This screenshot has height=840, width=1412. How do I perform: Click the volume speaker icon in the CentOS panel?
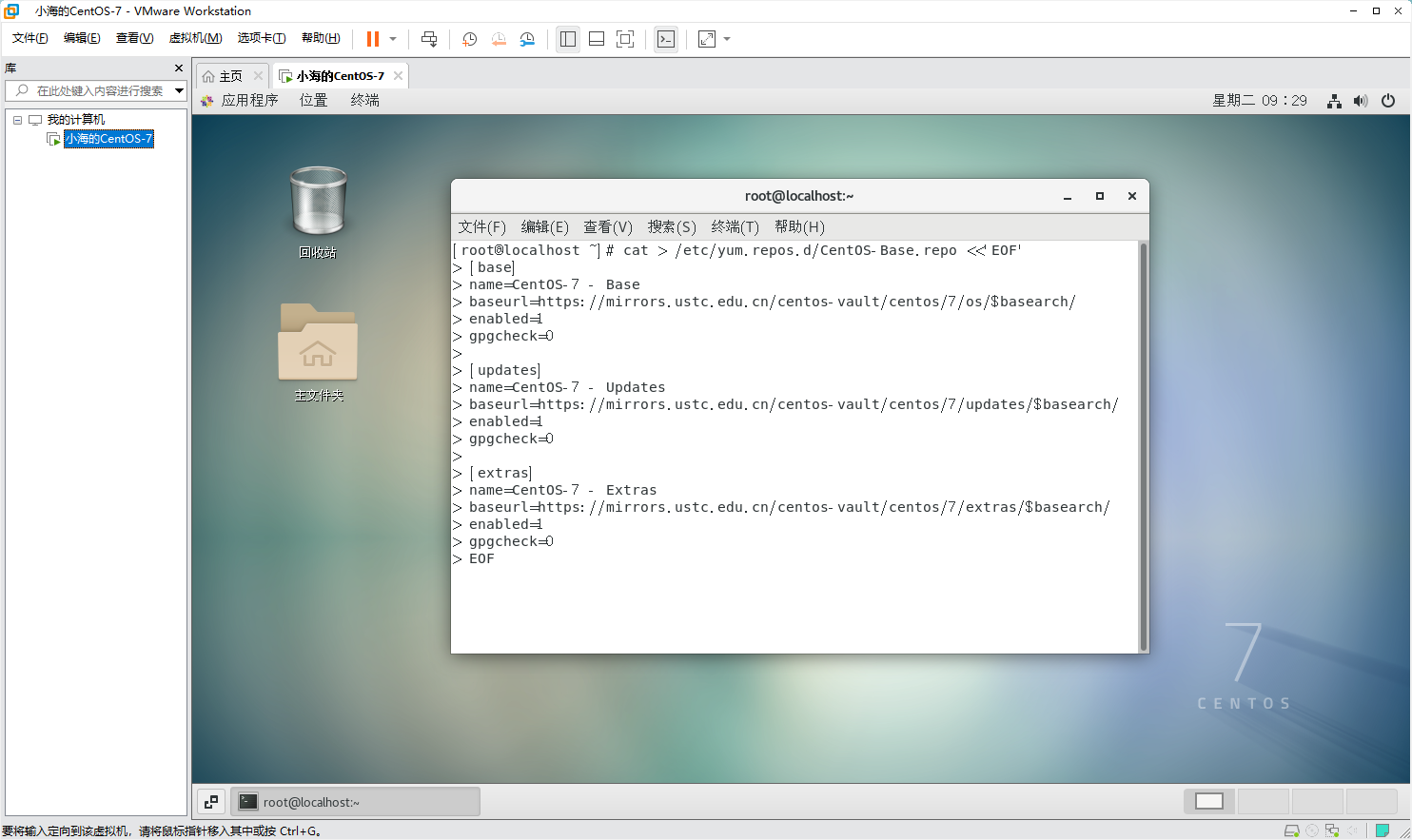1361,101
